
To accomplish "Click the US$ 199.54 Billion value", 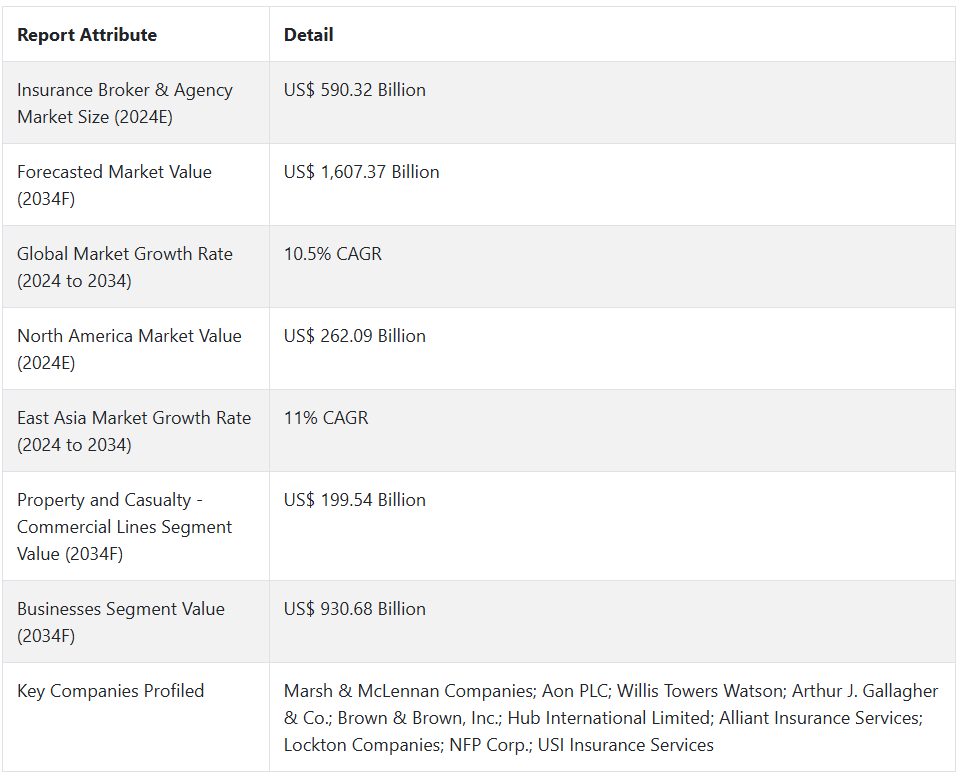I will coord(355,500).
